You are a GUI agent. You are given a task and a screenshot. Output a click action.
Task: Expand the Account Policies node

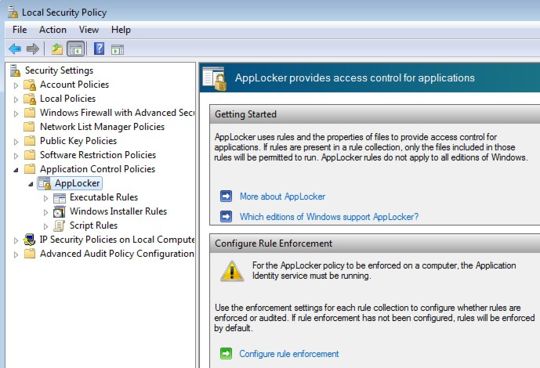[16, 85]
